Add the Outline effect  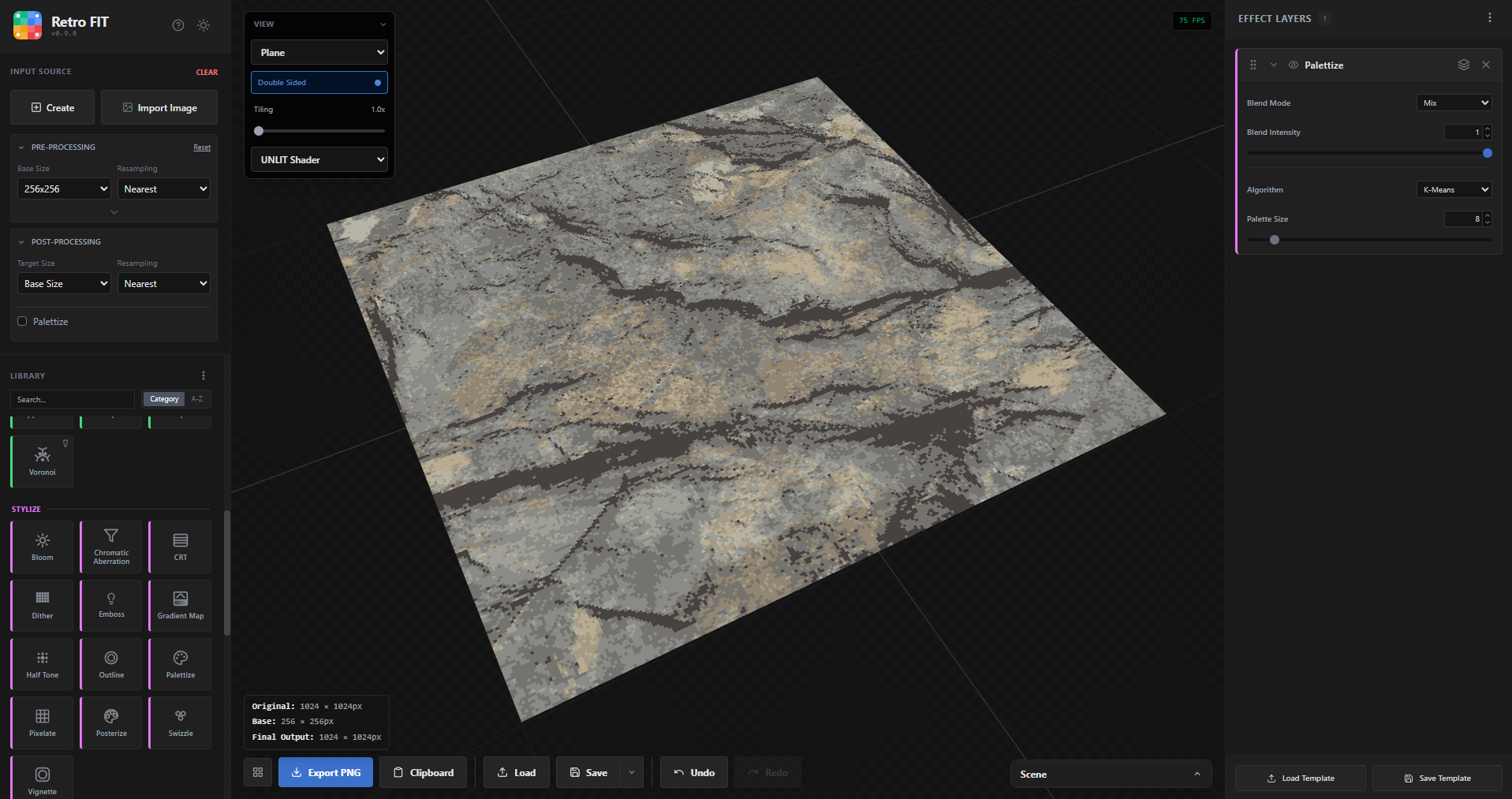(x=111, y=664)
